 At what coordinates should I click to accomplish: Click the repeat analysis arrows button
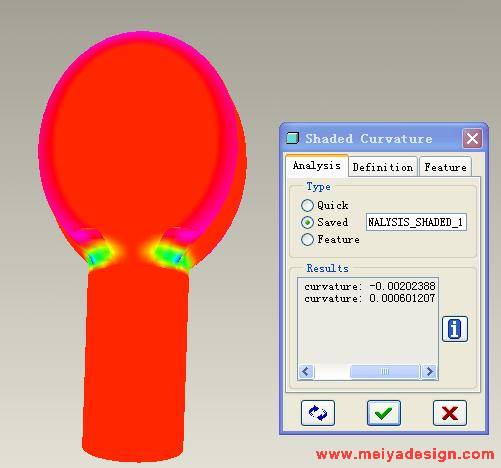[318, 413]
